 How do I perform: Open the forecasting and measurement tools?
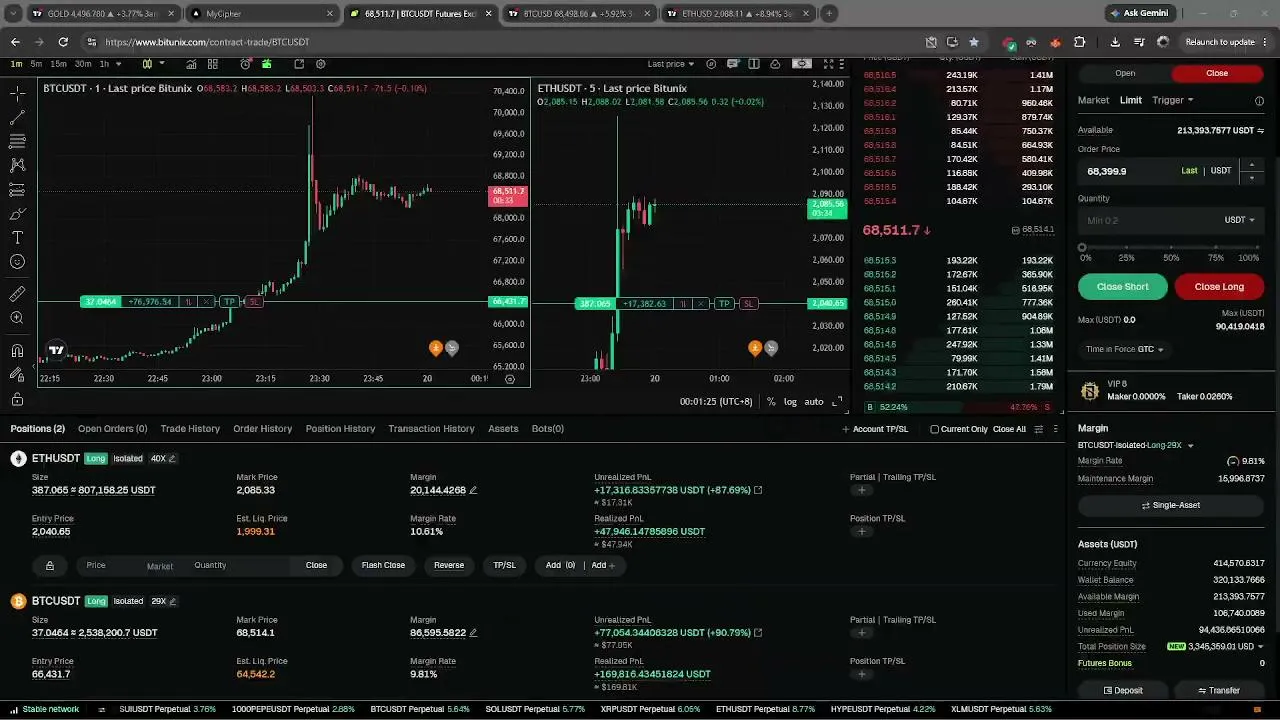point(17,189)
